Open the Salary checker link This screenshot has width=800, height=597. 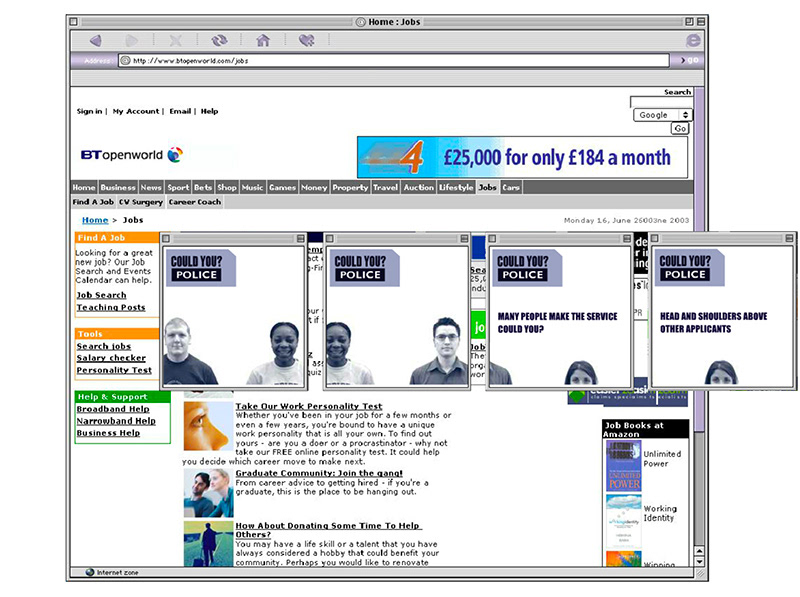tap(111, 358)
